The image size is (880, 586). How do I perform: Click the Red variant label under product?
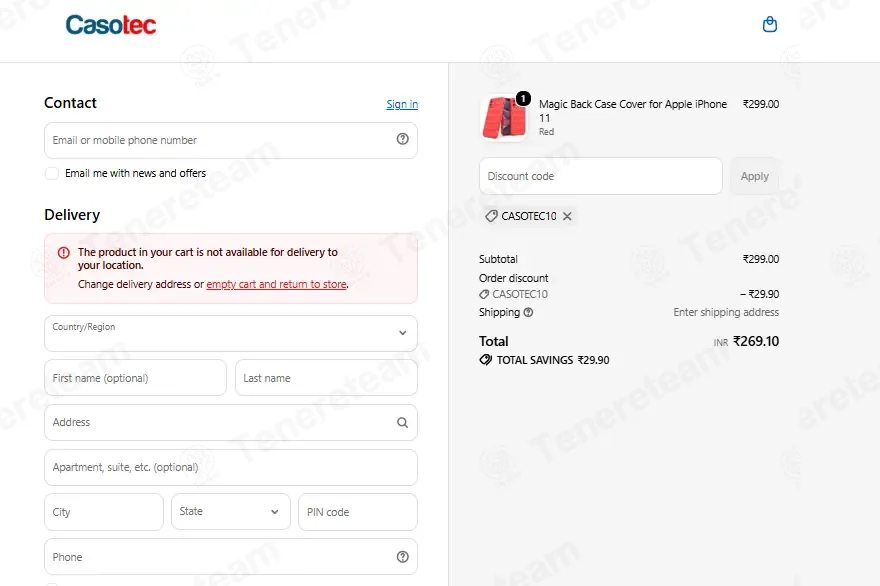pos(546,132)
